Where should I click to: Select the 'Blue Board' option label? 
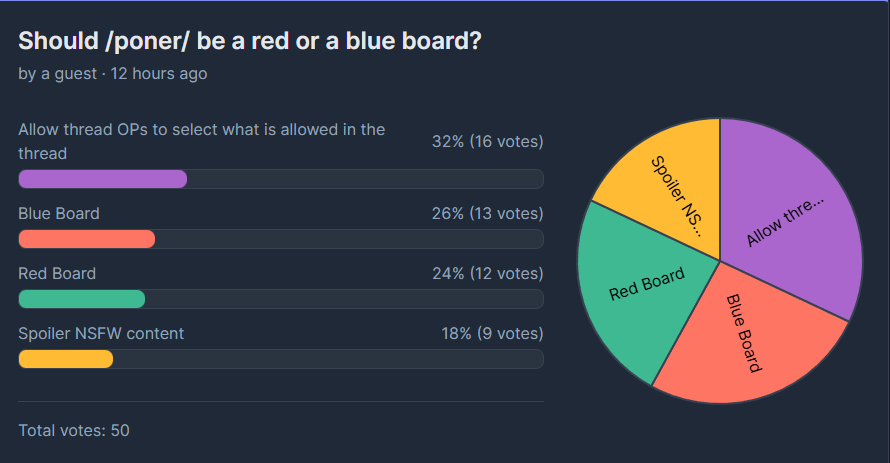pyautogui.click(x=59, y=213)
